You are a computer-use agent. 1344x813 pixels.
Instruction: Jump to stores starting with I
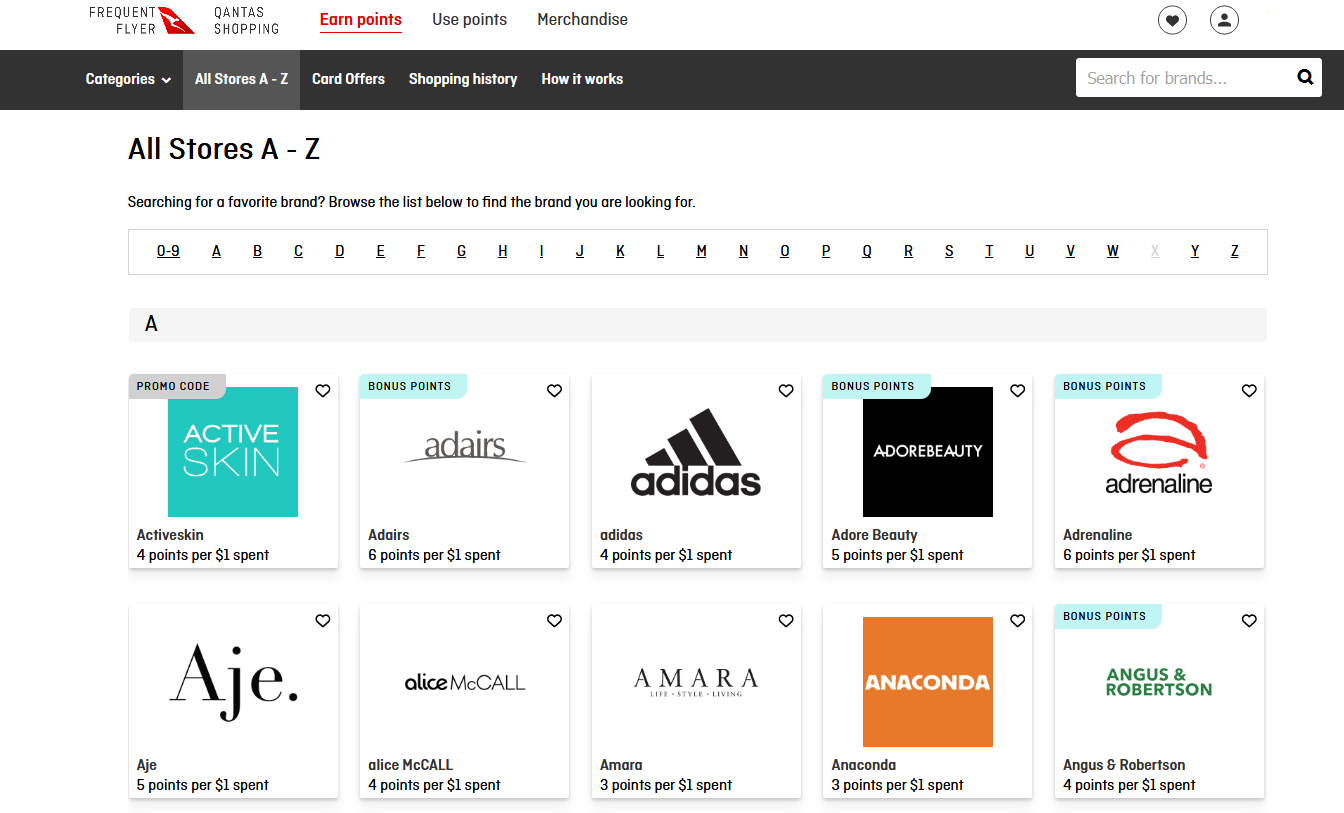[x=541, y=251]
